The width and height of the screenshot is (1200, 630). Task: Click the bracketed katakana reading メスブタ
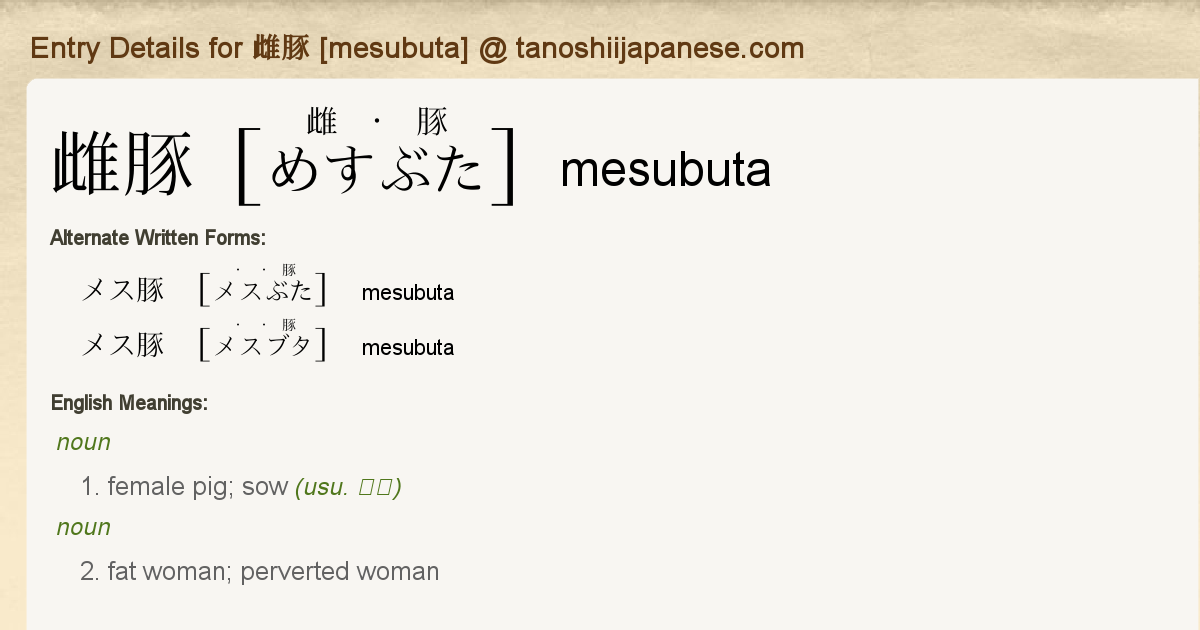tap(264, 347)
